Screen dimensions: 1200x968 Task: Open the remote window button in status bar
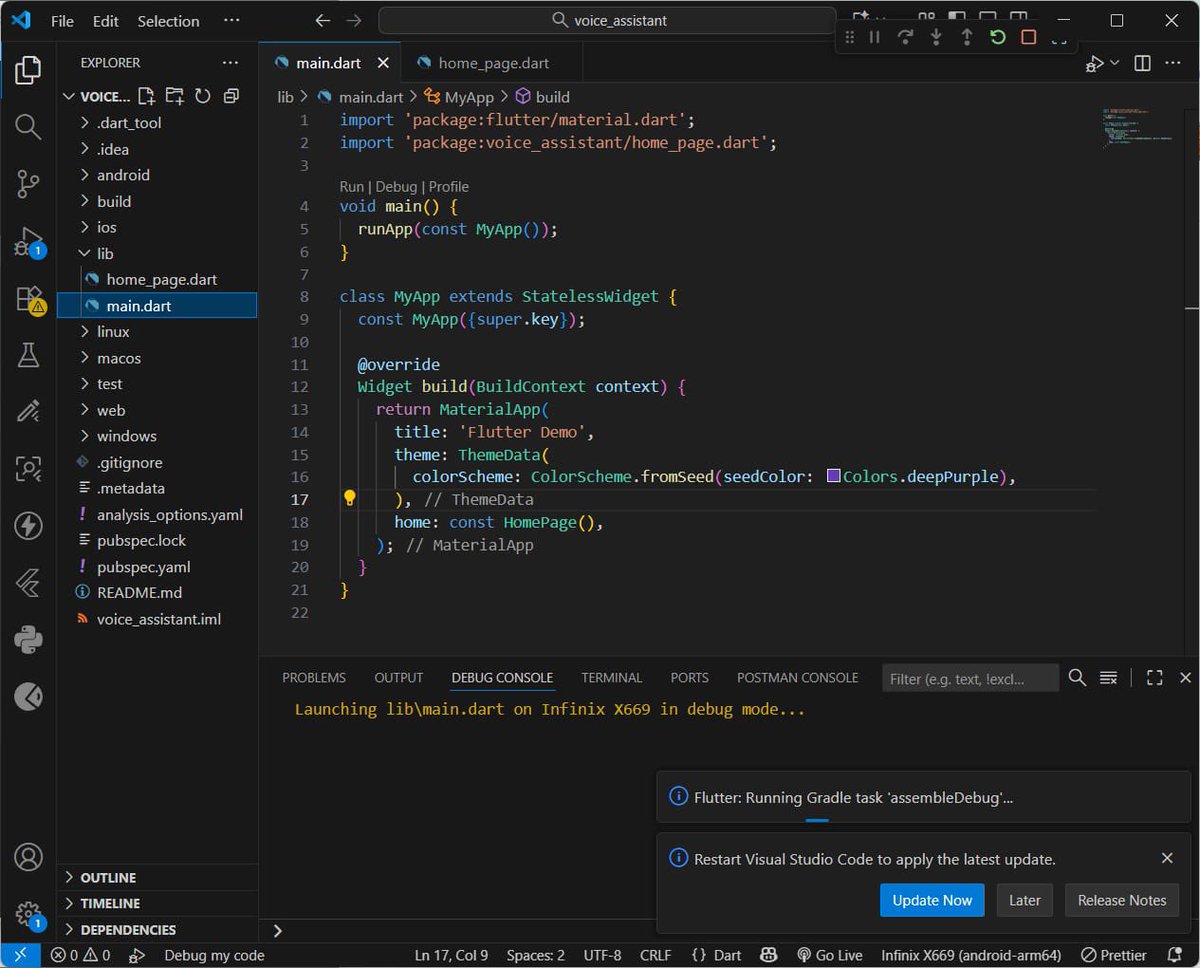click(x=20, y=955)
